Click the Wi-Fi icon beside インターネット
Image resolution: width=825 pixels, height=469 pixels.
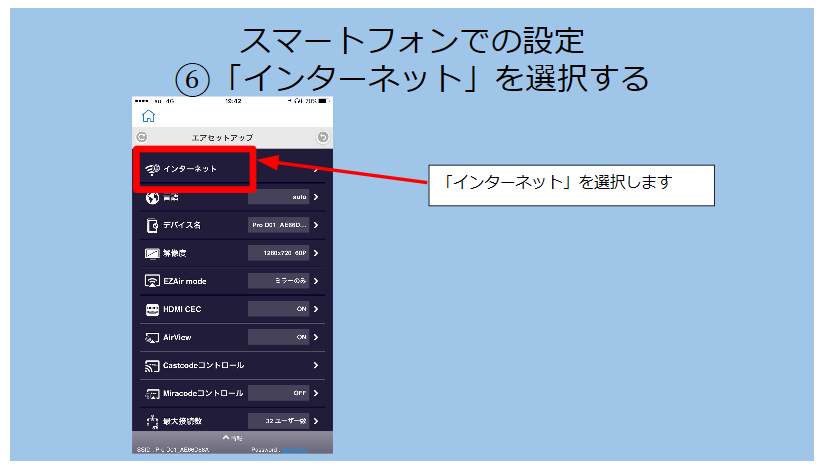pyautogui.click(x=152, y=169)
